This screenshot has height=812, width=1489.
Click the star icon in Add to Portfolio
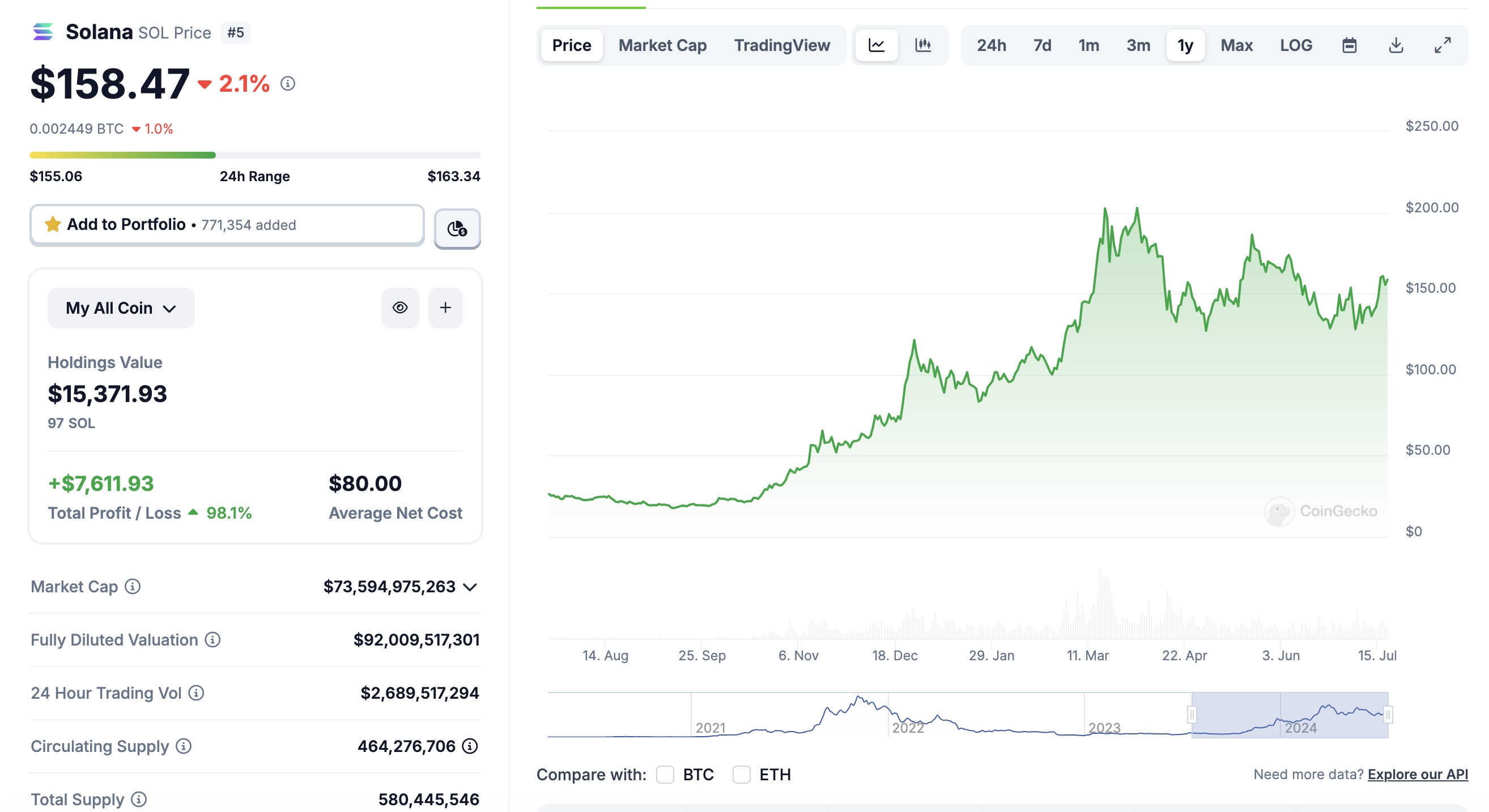coord(53,224)
